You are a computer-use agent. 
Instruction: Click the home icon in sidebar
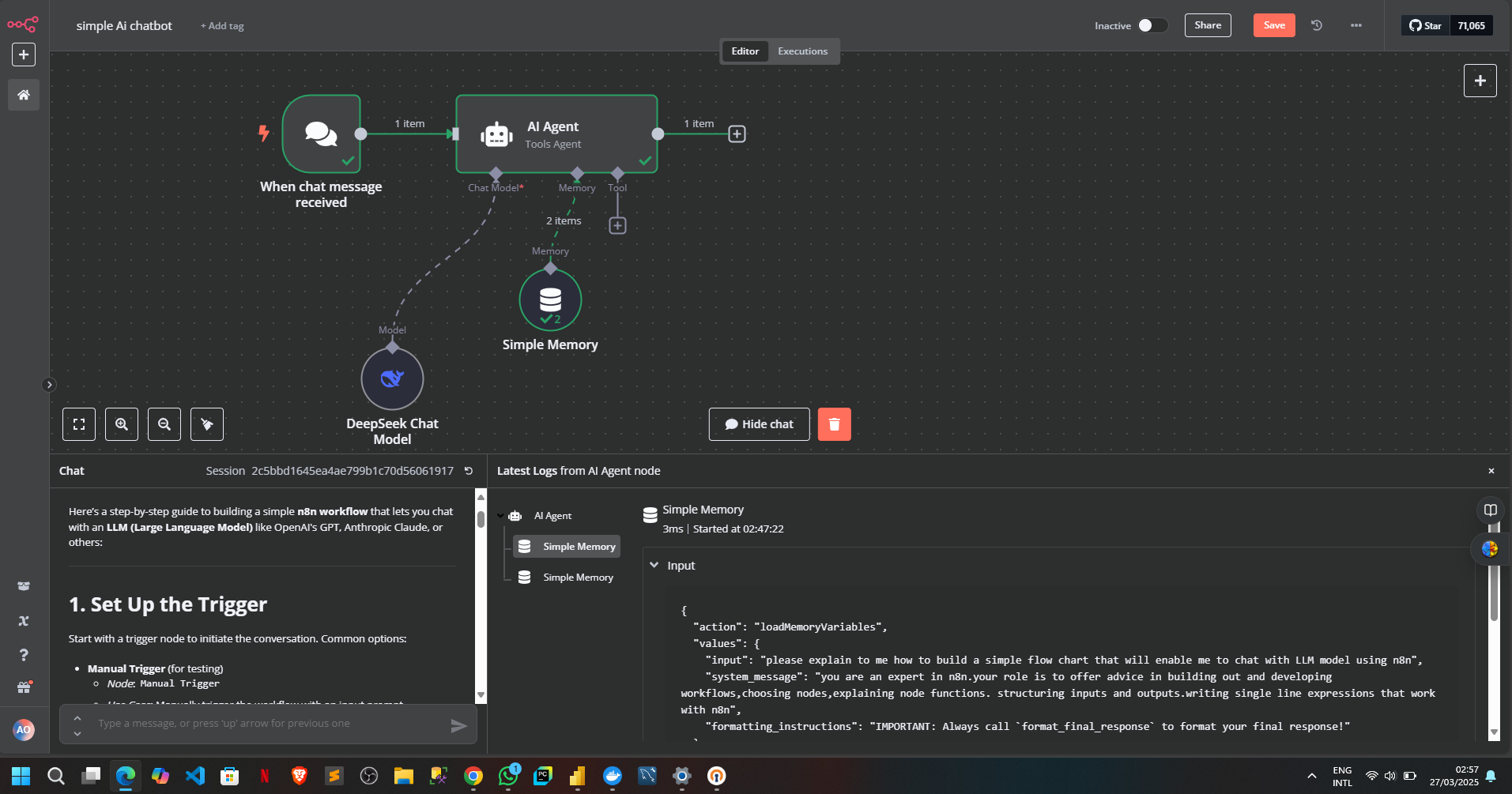[x=24, y=95]
